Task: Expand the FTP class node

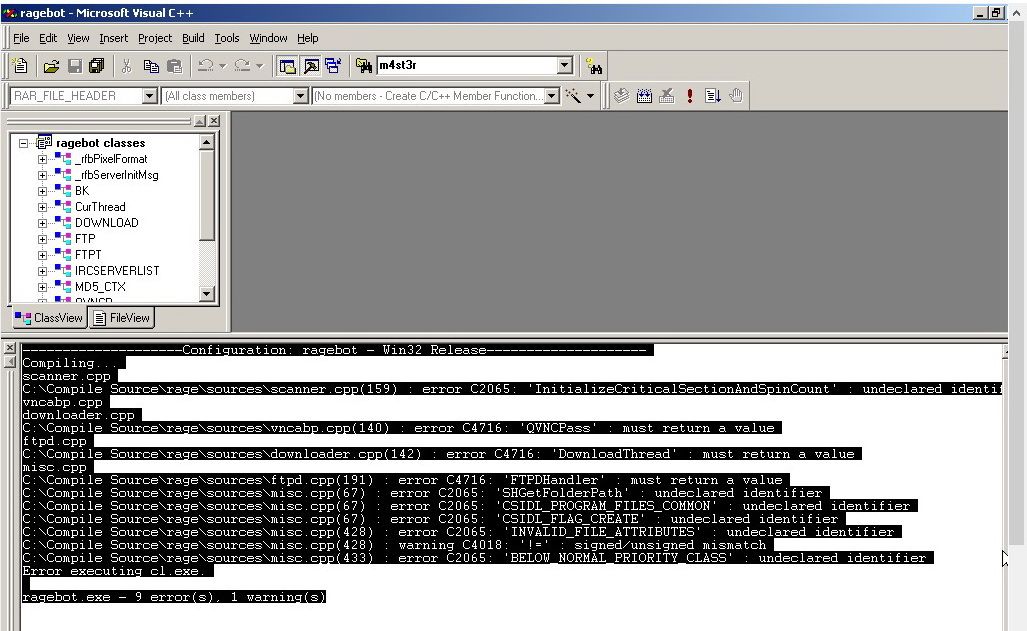Action: [x=42, y=239]
